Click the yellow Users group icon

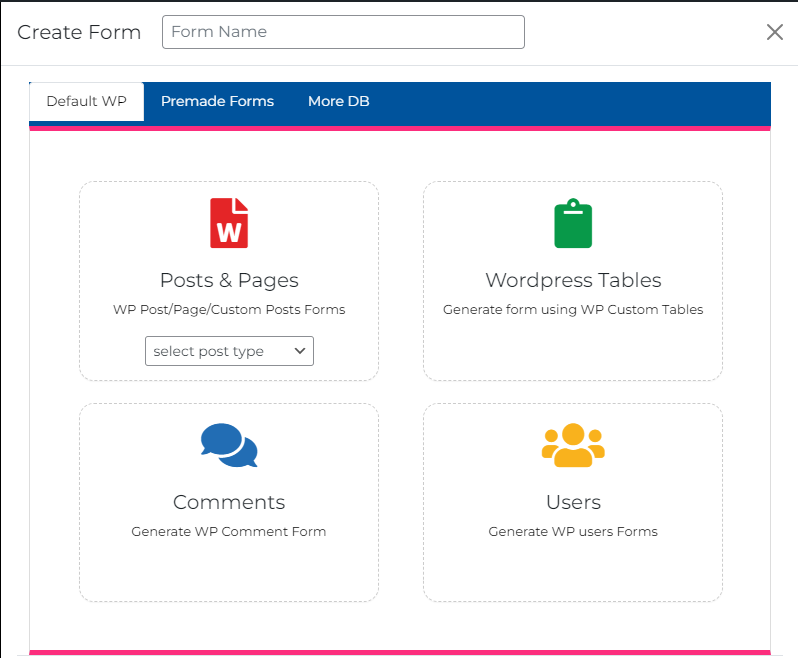coord(573,445)
